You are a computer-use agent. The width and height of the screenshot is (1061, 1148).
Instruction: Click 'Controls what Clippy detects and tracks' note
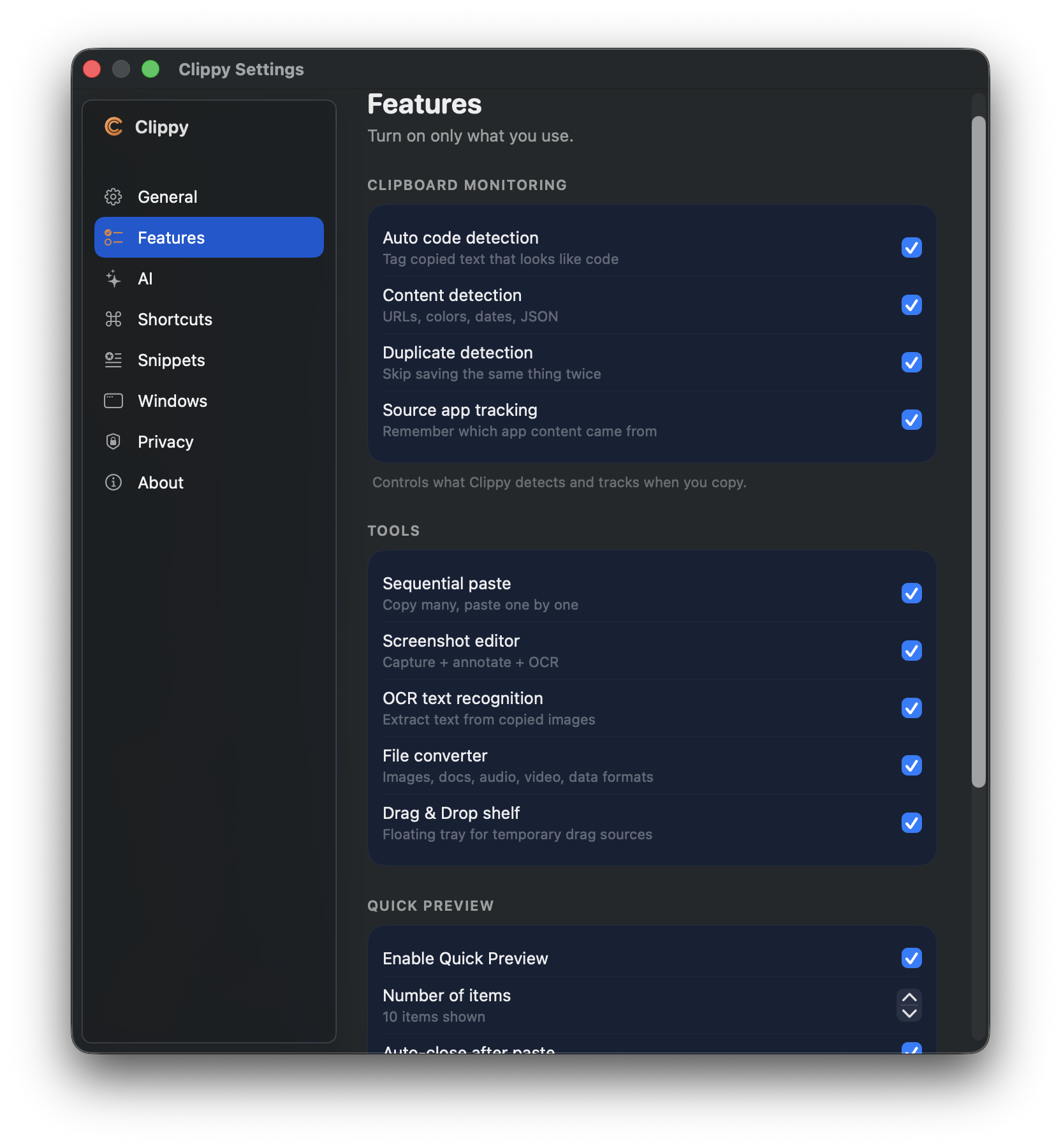click(x=559, y=482)
